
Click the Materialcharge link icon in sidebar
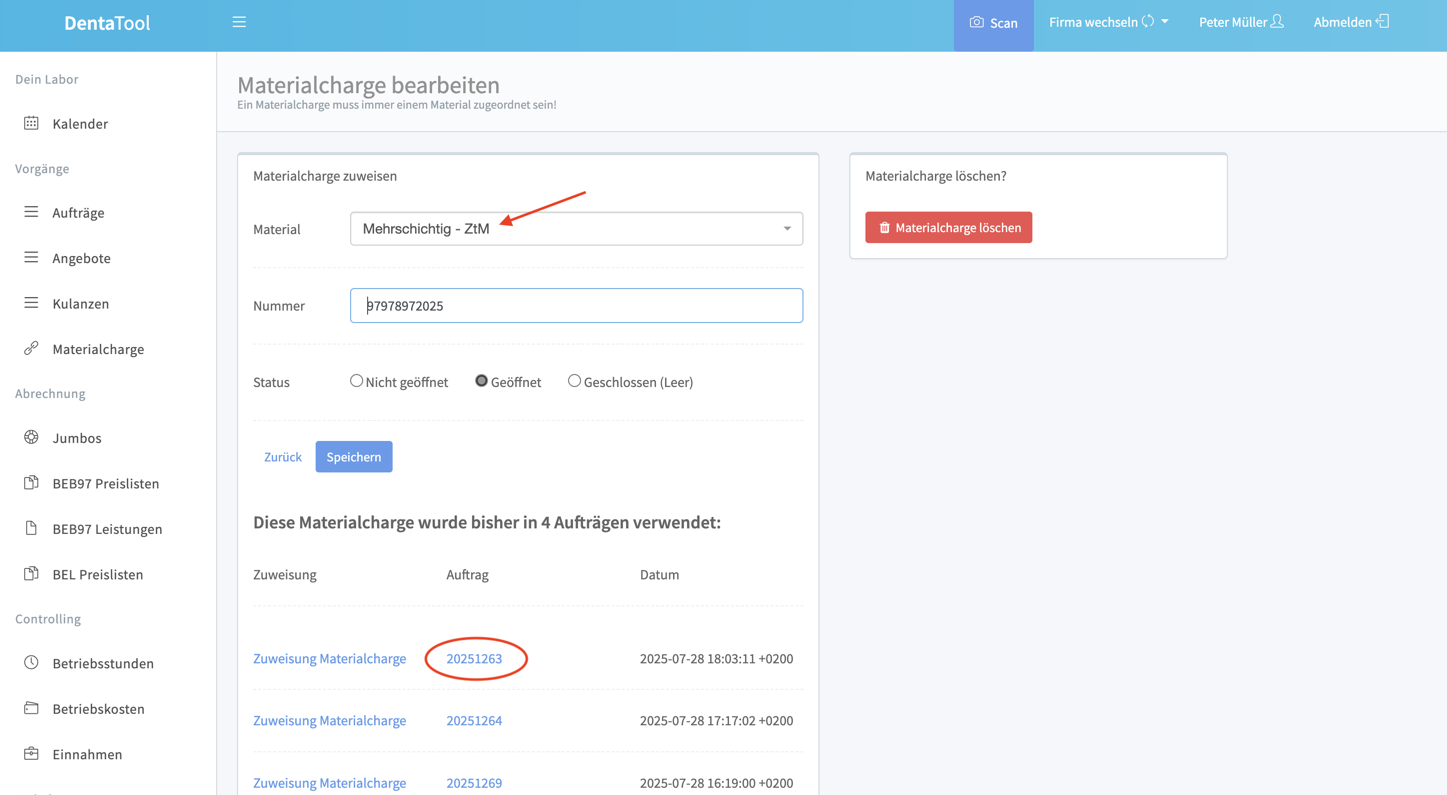31,348
